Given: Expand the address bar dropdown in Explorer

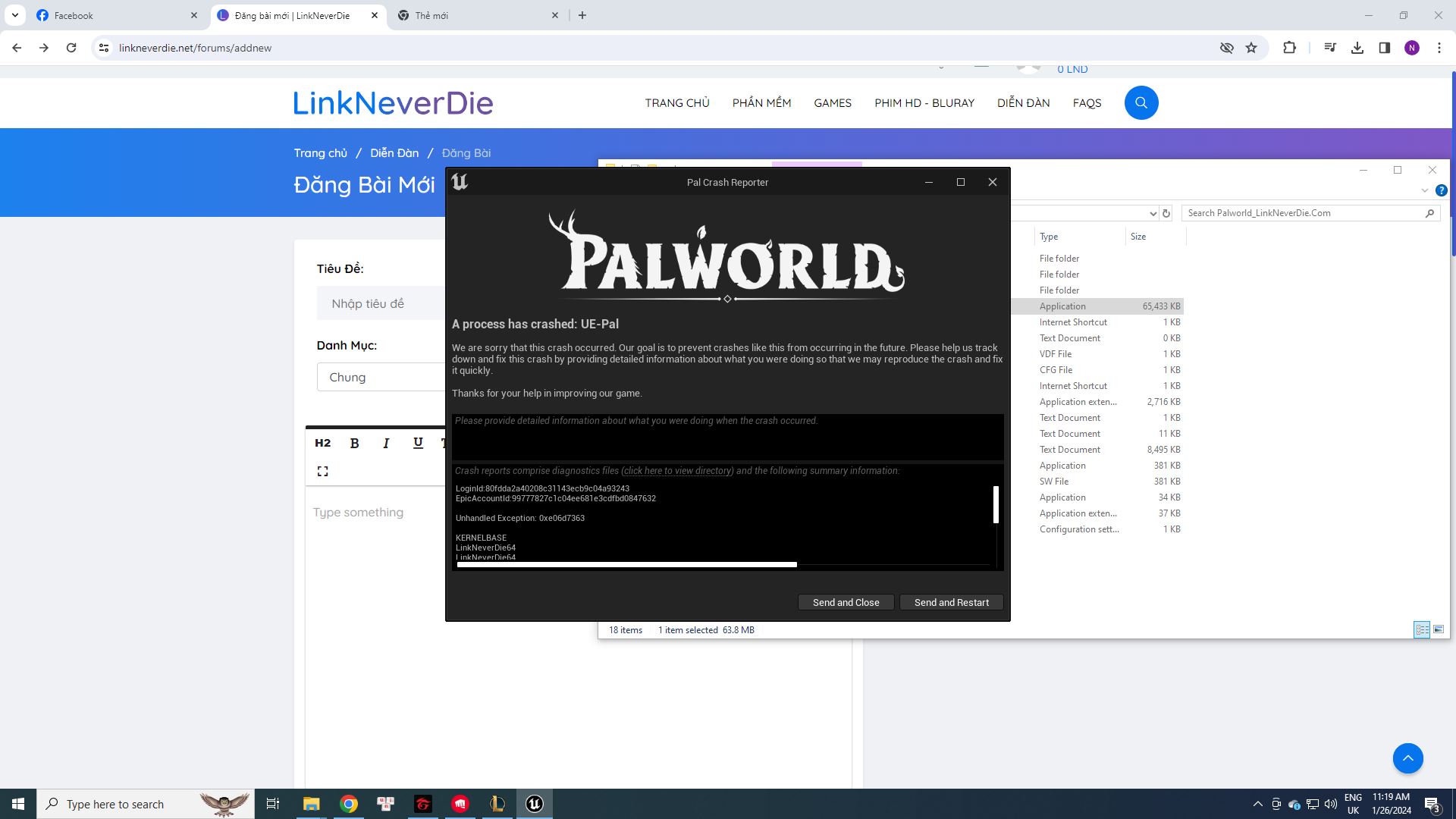Looking at the screenshot, I should pyautogui.click(x=1153, y=213).
